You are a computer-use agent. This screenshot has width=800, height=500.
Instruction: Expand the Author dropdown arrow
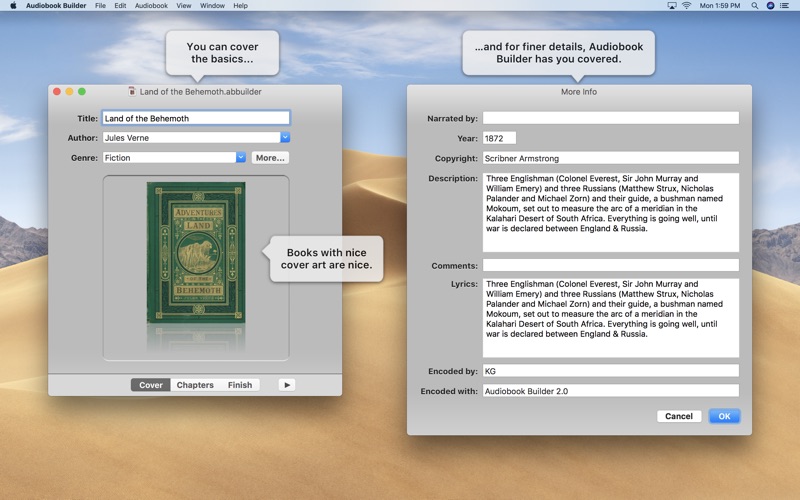point(285,137)
